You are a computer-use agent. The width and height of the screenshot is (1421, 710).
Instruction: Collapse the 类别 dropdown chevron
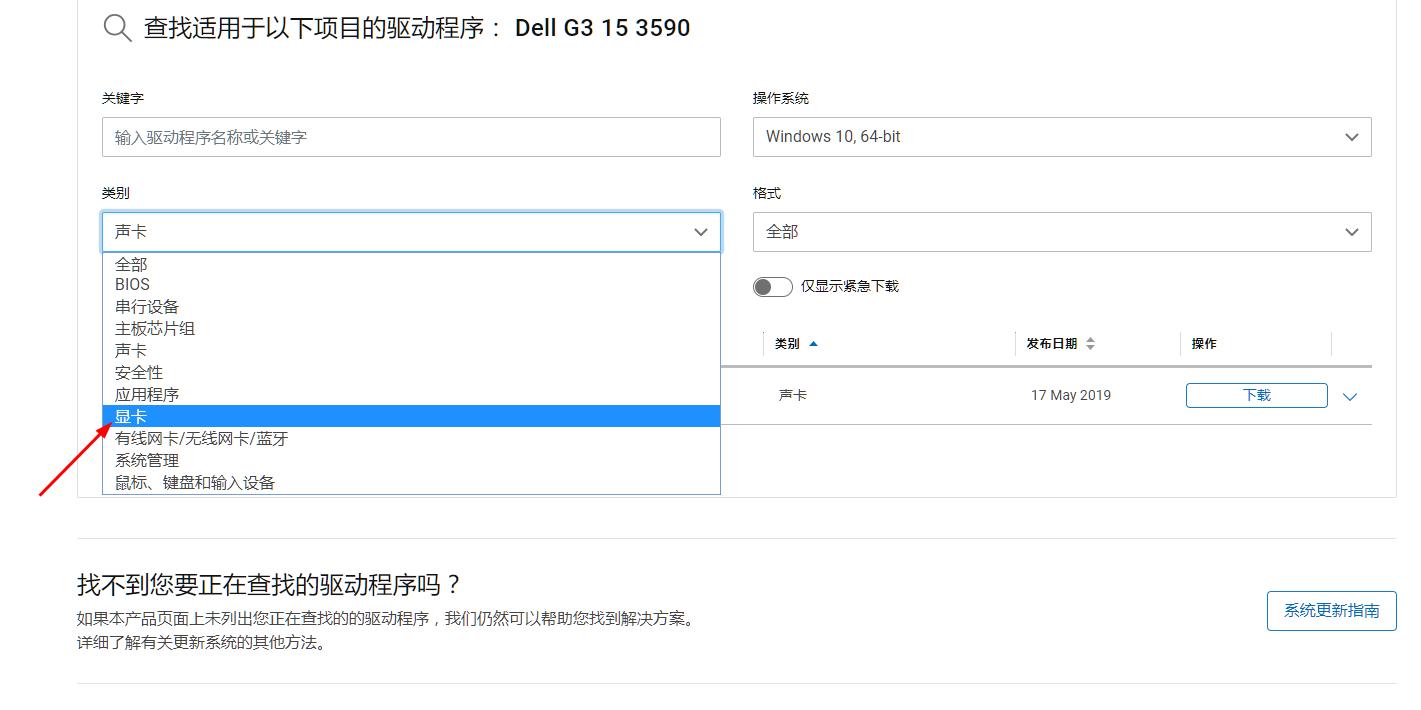[x=700, y=231]
